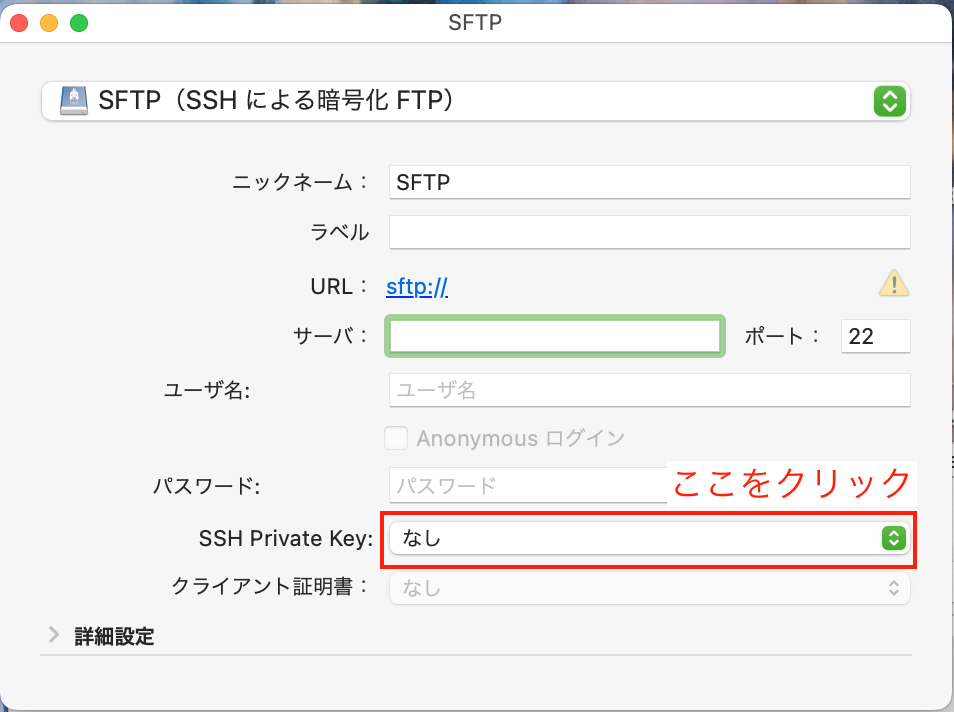
Task: Click into the ラベル text field
Action: (649, 232)
